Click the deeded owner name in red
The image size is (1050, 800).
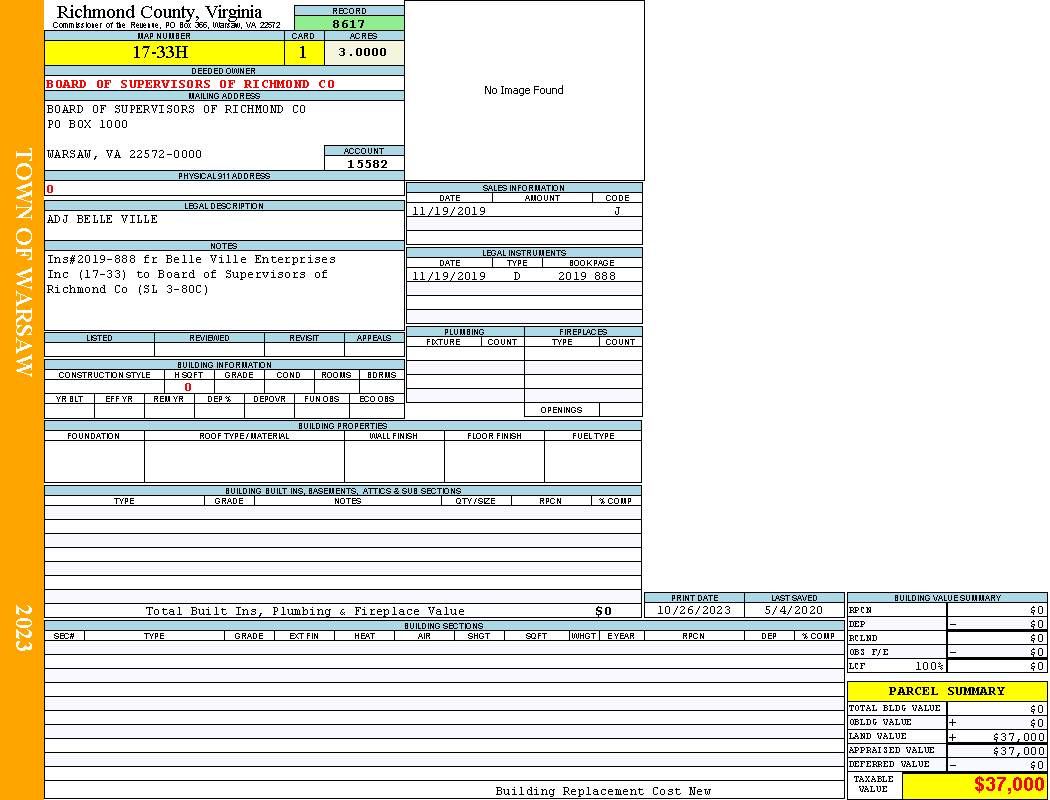coord(191,84)
